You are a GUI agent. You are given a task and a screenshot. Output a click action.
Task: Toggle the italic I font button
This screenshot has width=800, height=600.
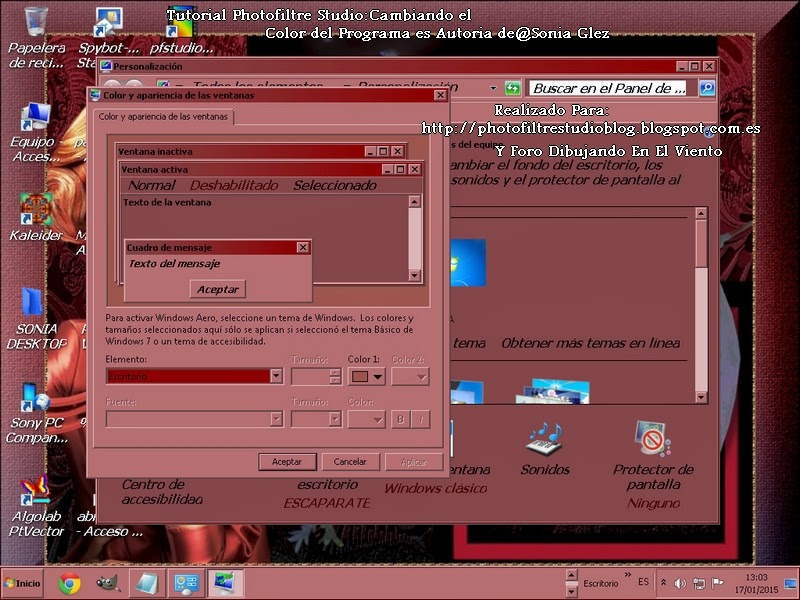point(421,419)
